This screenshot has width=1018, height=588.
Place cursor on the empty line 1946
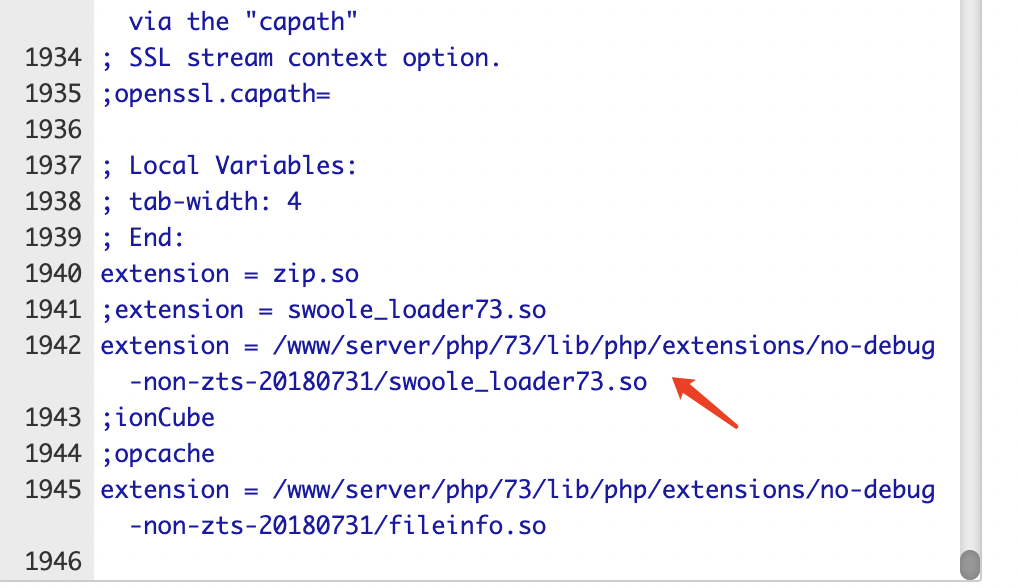coord(526,562)
